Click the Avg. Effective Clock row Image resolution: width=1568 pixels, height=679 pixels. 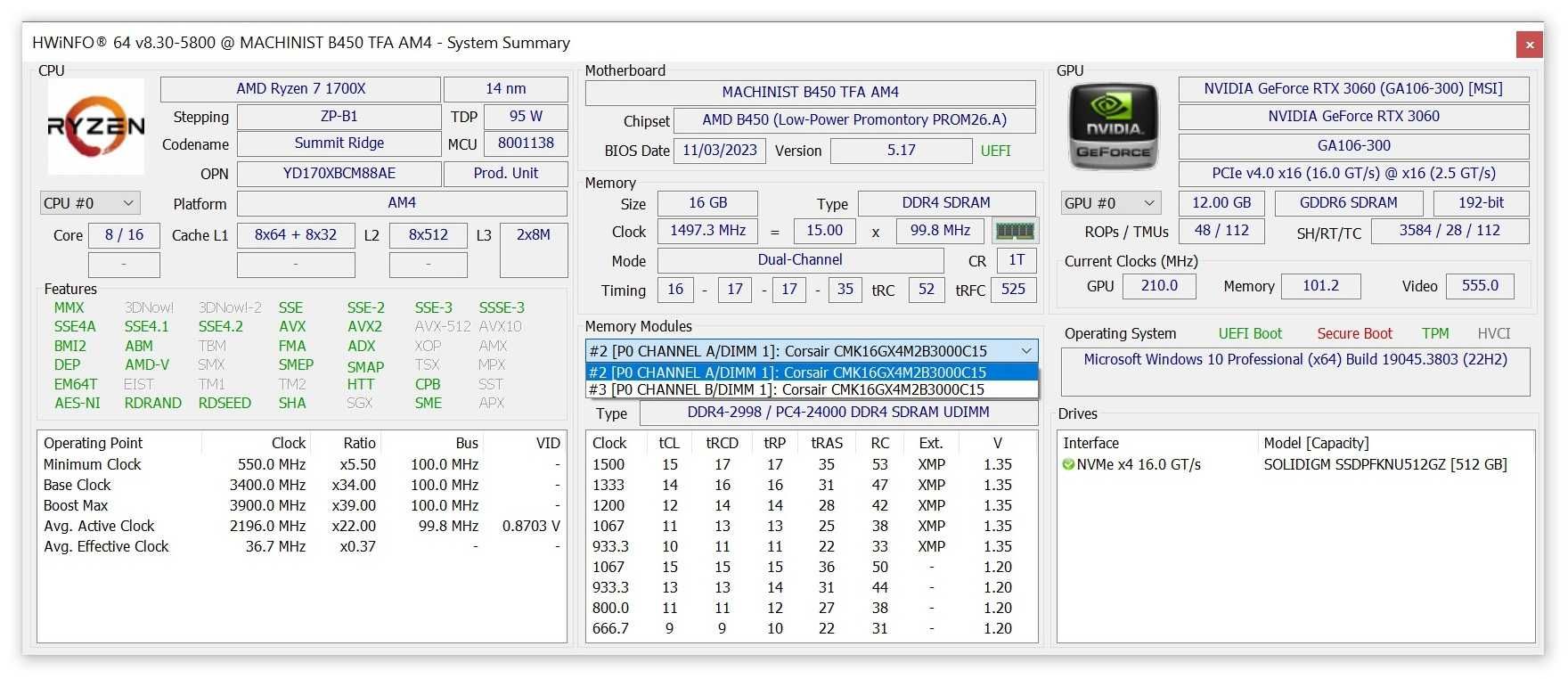[302, 546]
